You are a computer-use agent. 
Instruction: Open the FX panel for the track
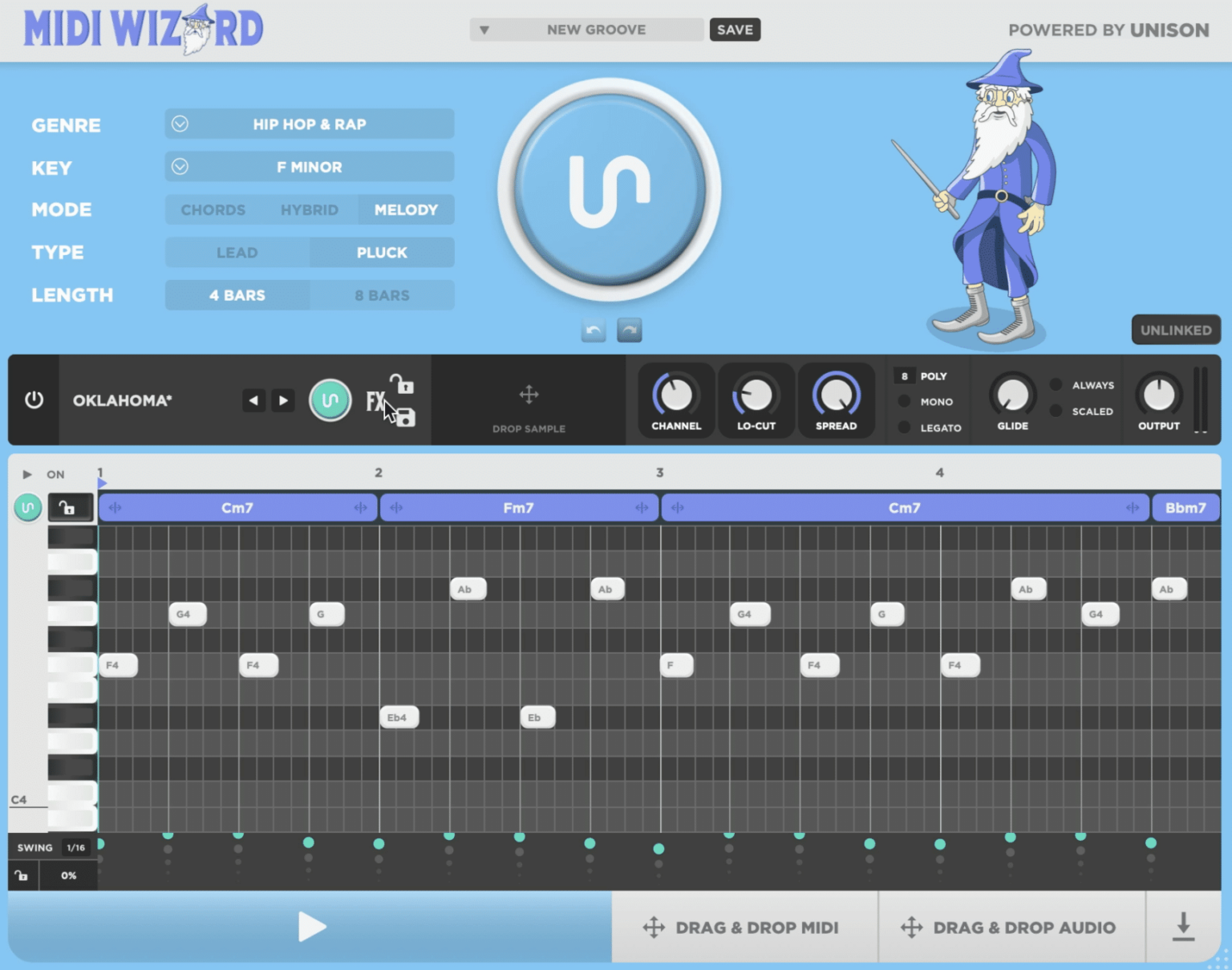pos(374,400)
